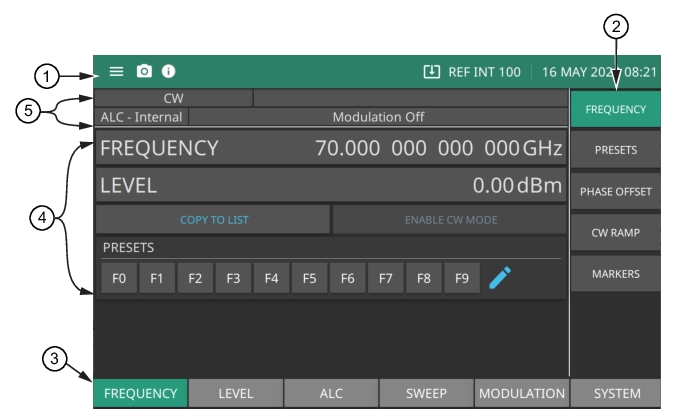
Task: Select the SYSTEM tab
Action: tap(615, 393)
